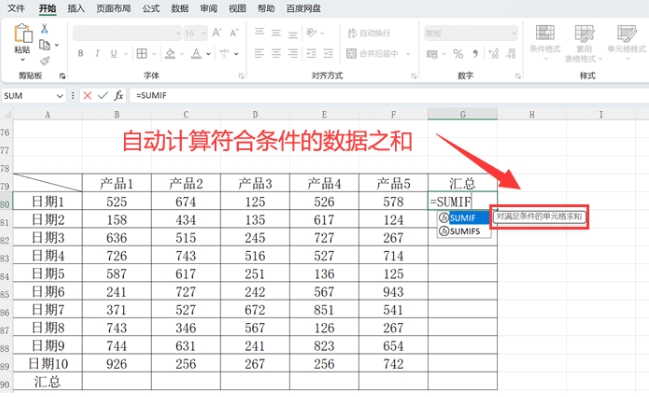This screenshot has height=397, width=649.
Task: Click the percent style icon
Action: point(458,54)
